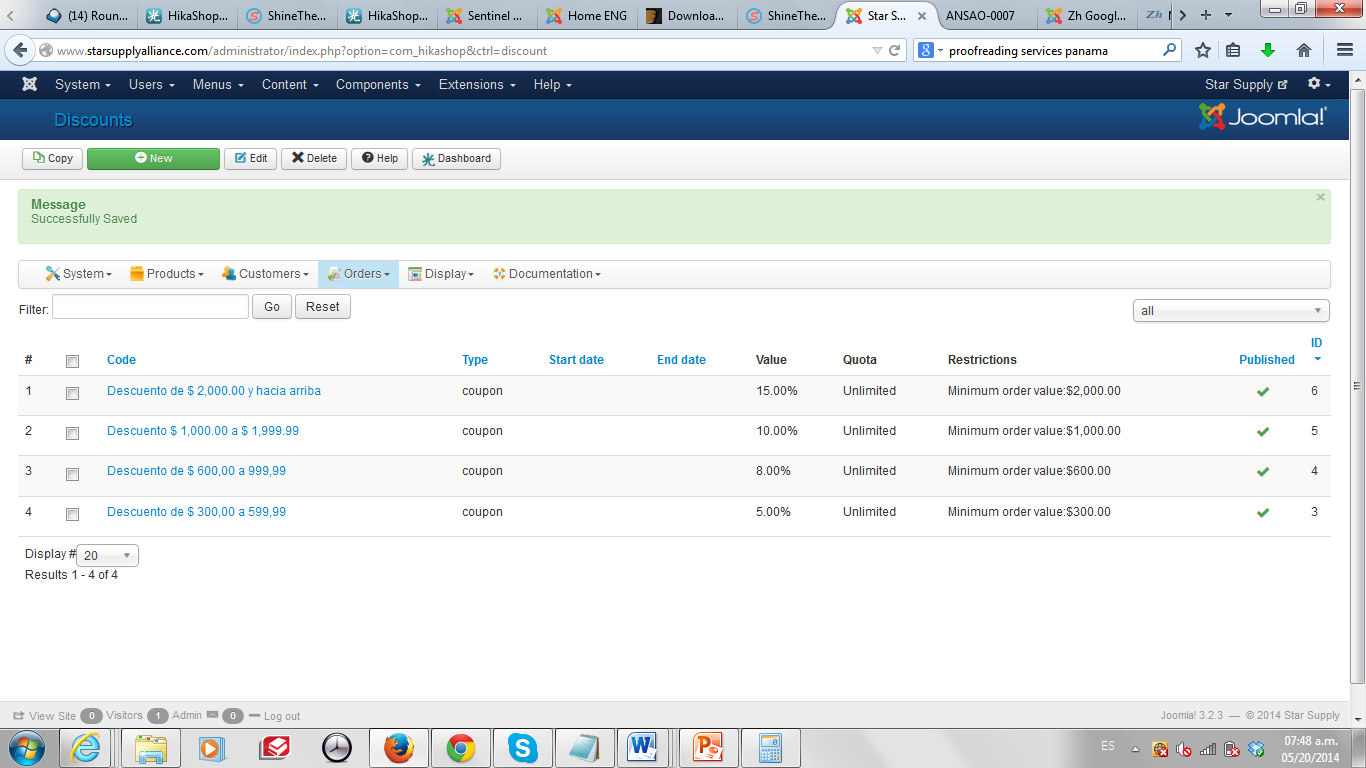Click into the Filter text input
The image size is (1366, 768).
[x=150, y=307]
